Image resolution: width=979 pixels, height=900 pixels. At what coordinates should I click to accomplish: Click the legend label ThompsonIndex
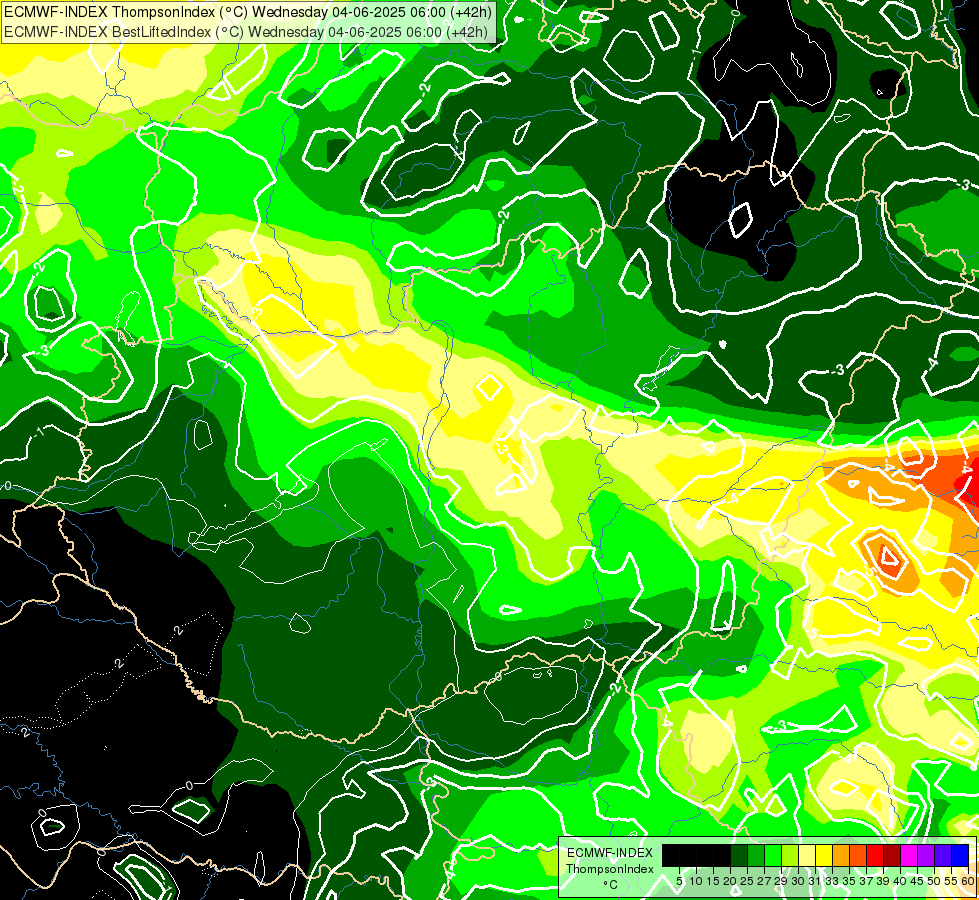coord(610,869)
